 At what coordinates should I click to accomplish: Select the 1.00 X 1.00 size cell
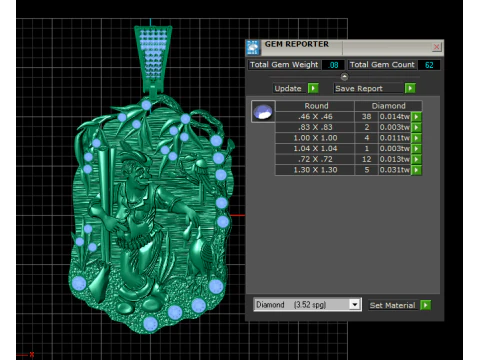[315, 138]
